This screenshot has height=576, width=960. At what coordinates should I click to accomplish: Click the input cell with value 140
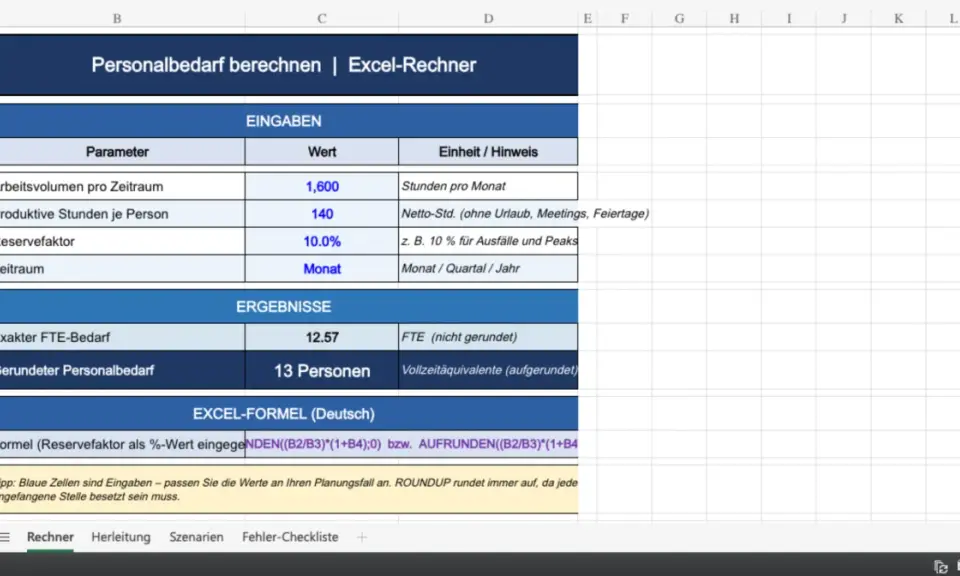[x=322, y=214]
